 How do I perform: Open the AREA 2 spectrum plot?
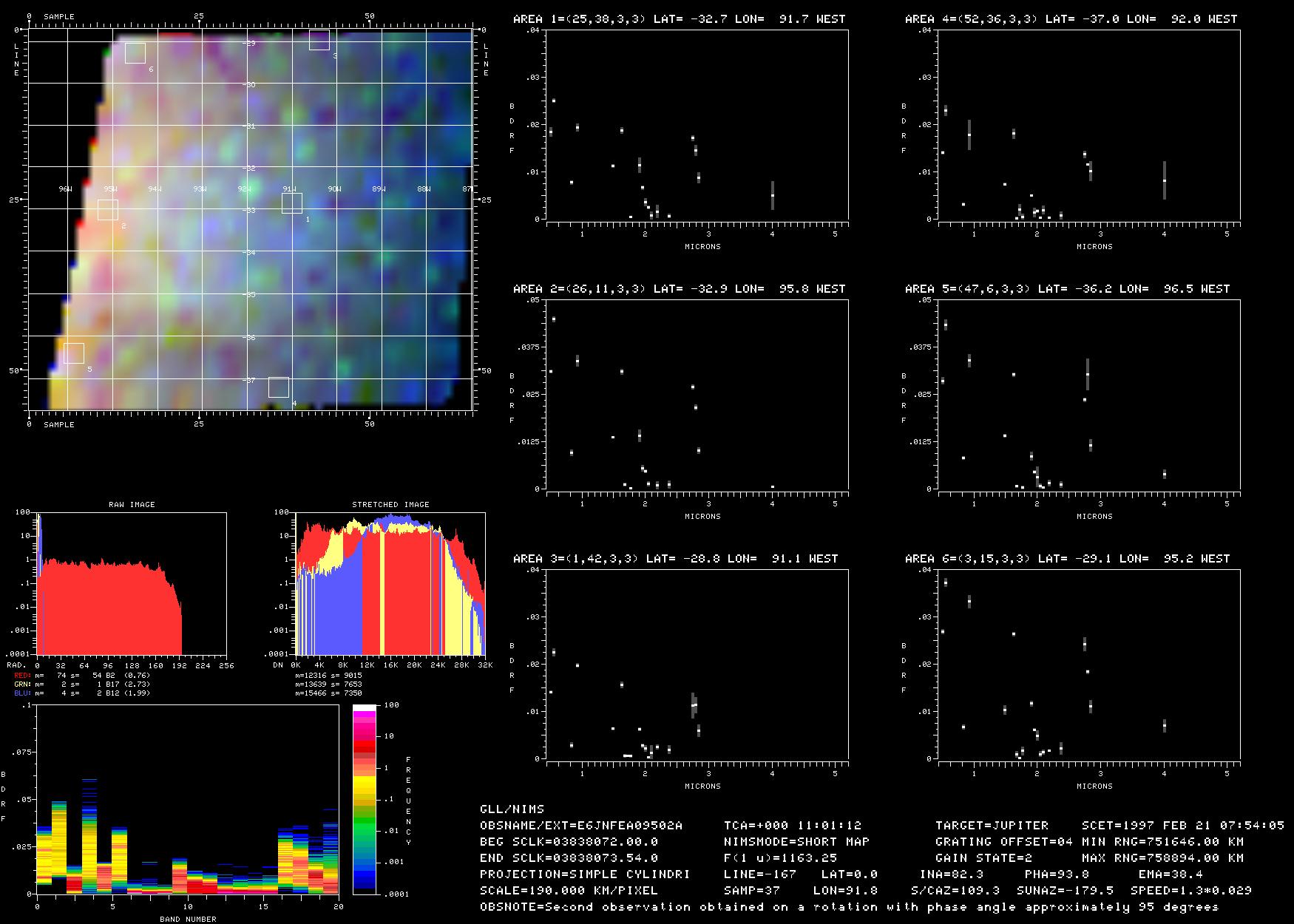(695, 395)
